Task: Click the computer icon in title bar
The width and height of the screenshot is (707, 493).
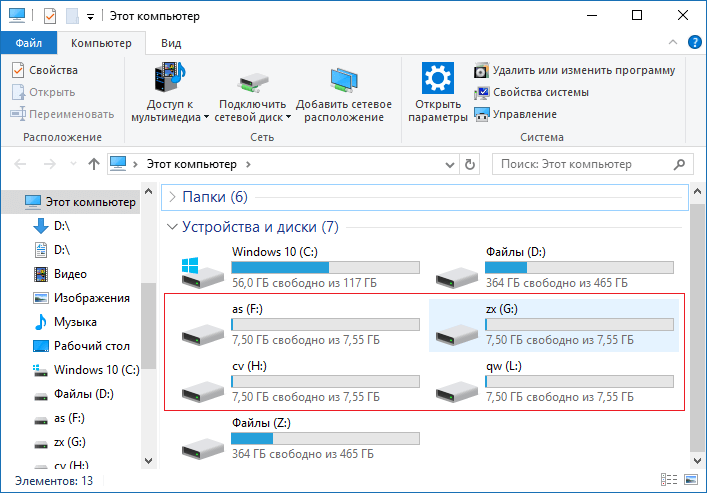Action: (17, 15)
